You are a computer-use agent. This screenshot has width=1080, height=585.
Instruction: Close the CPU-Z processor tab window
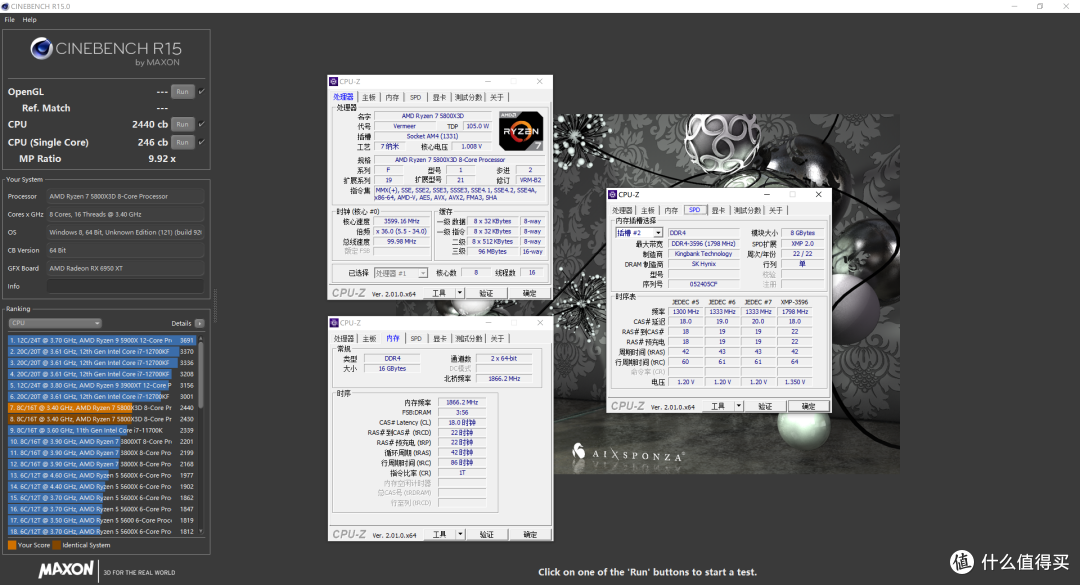click(539, 81)
